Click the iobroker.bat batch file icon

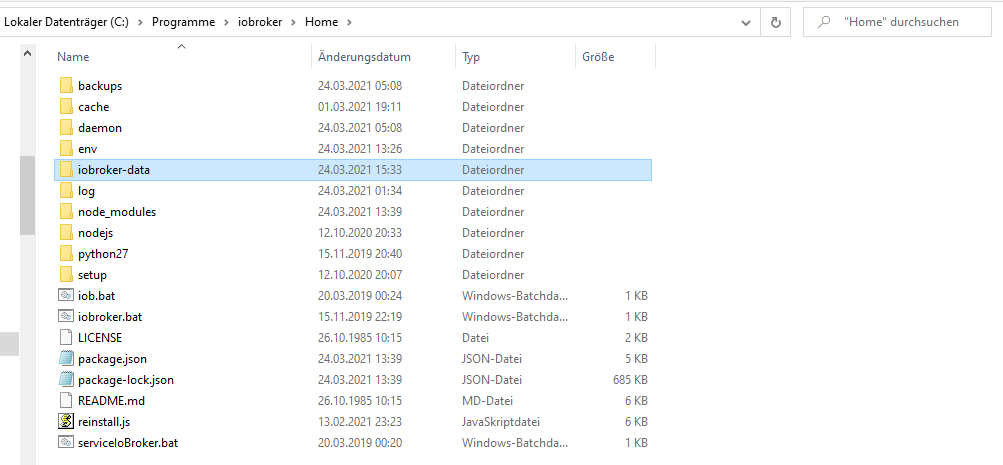(x=66, y=317)
